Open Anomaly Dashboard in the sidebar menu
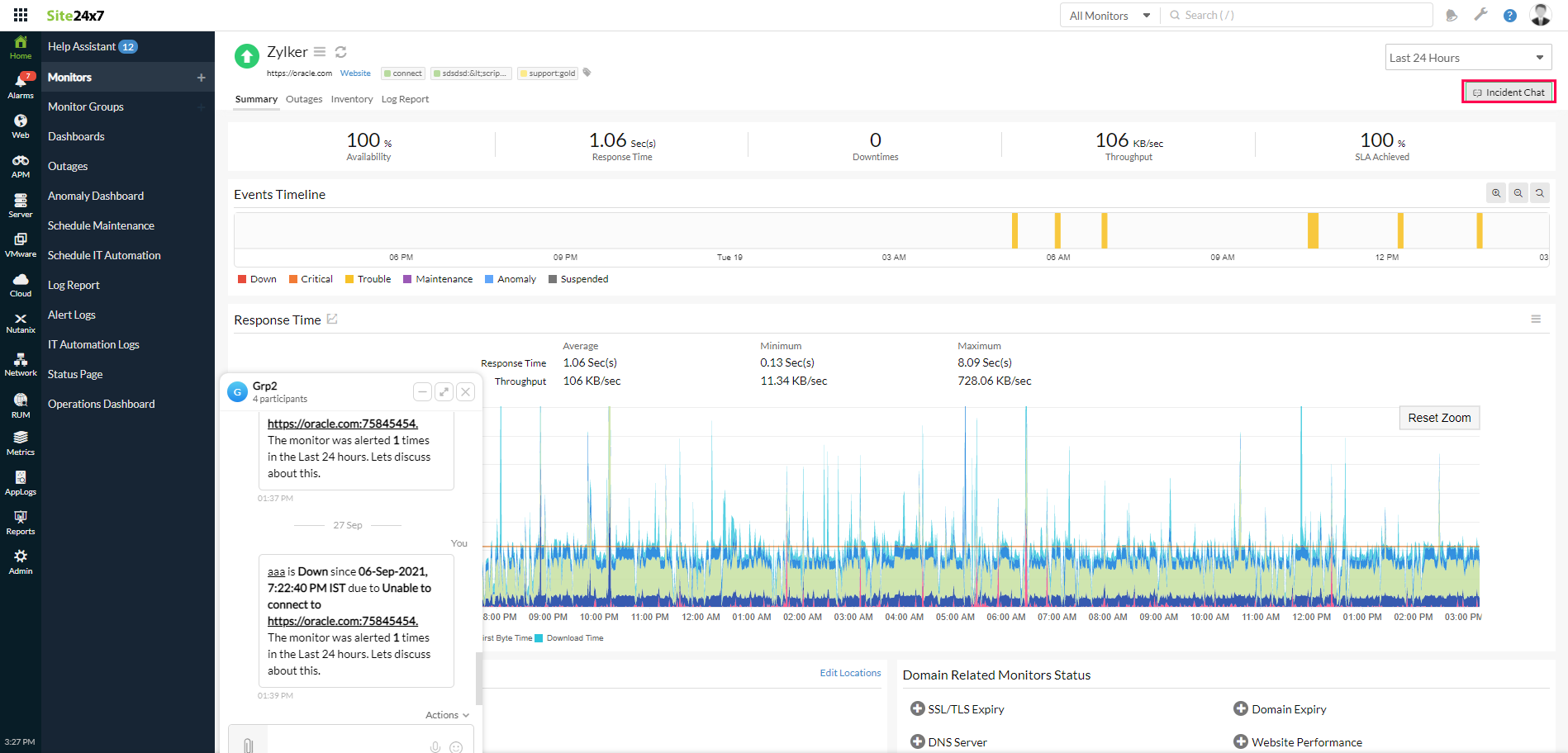This screenshot has height=753, width=1568. pos(96,196)
